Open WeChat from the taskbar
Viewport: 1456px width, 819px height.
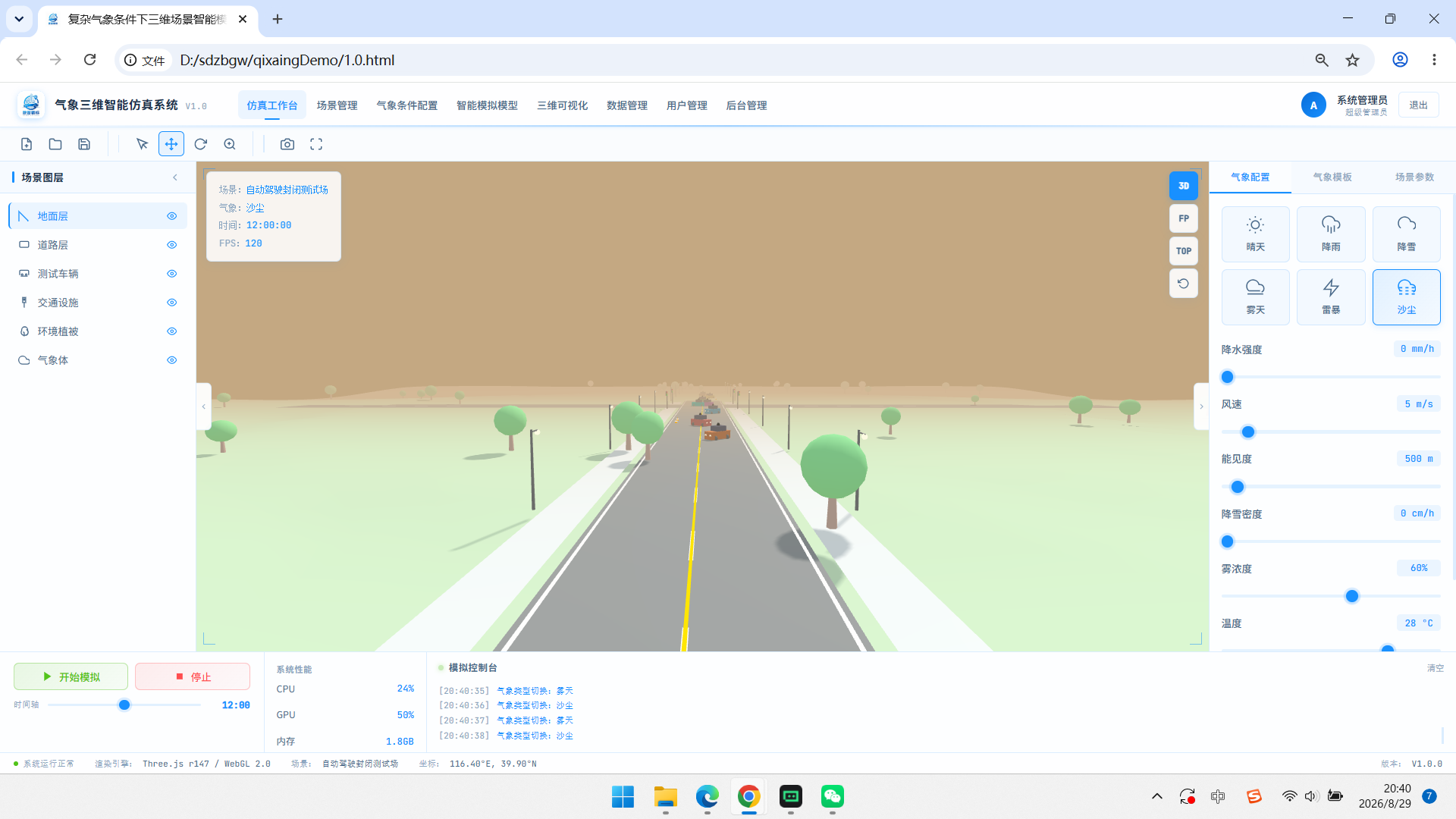[x=832, y=796]
